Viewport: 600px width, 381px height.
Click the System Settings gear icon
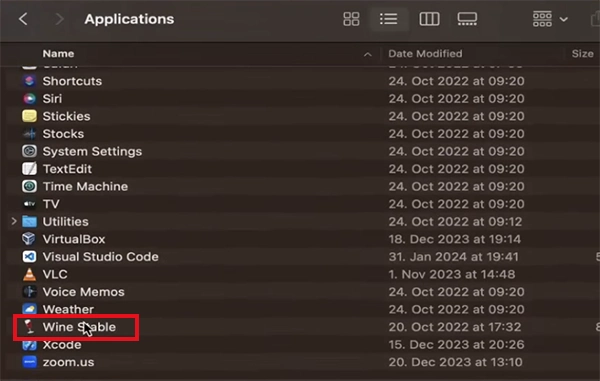click(29, 151)
